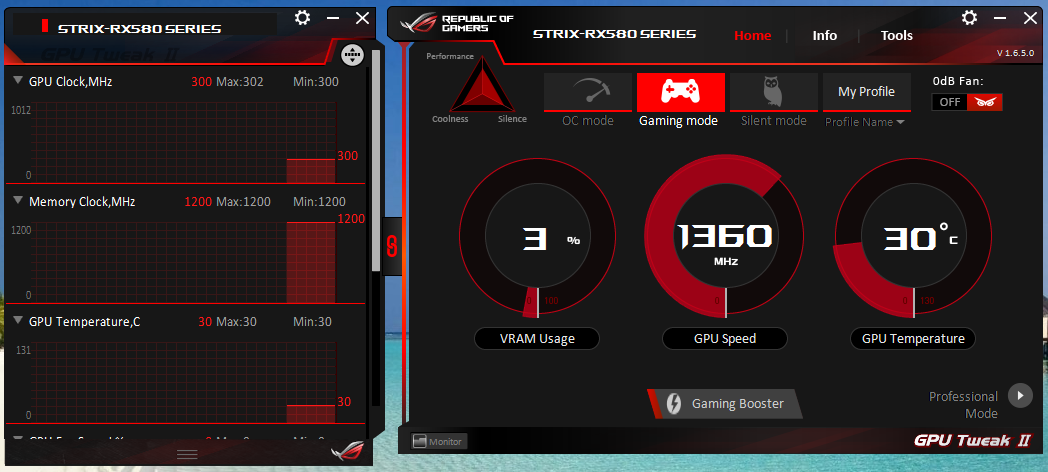Viewport: 1048px width, 472px height.
Task: Select OC mode speedometer icon
Action: click(x=587, y=92)
